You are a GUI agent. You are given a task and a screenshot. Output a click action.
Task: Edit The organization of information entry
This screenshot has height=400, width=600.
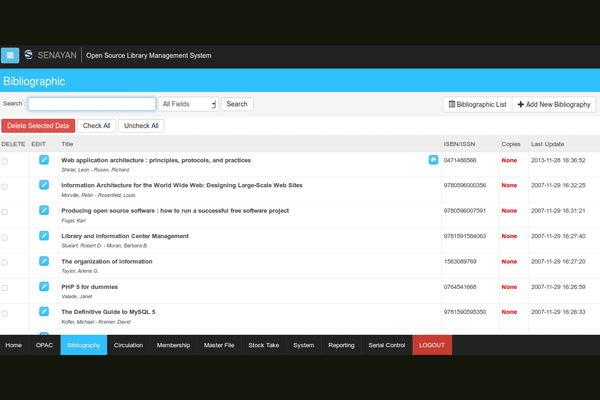coord(44,261)
